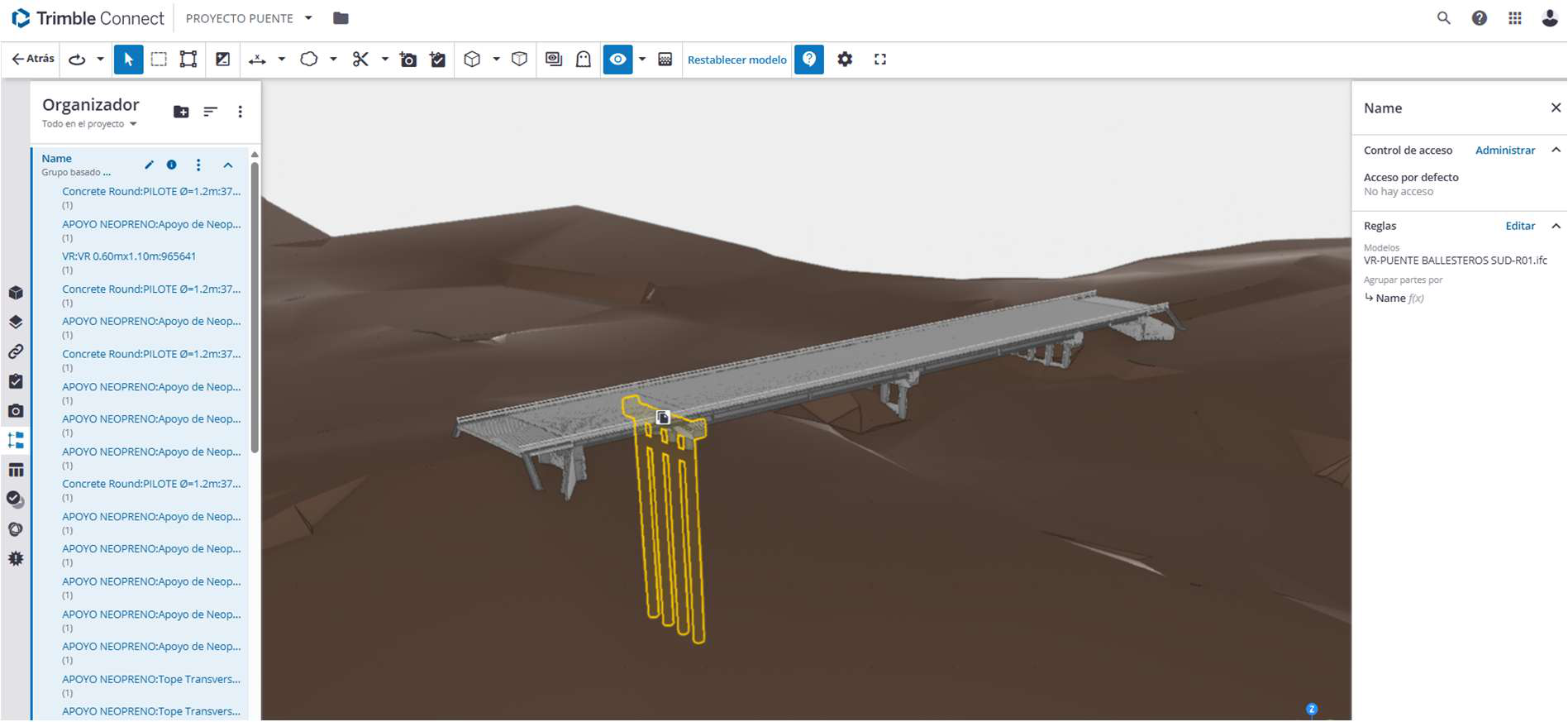Activate the rectangle area selection tool

(x=159, y=60)
